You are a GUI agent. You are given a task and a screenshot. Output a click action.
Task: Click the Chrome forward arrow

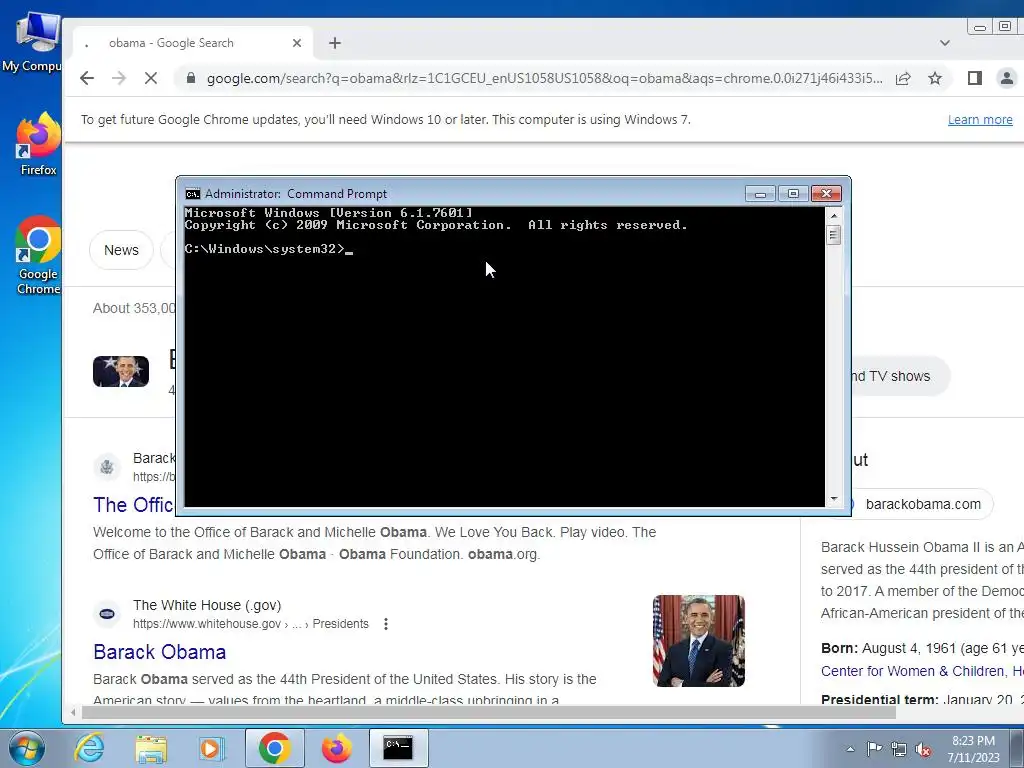pyautogui.click(x=119, y=78)
